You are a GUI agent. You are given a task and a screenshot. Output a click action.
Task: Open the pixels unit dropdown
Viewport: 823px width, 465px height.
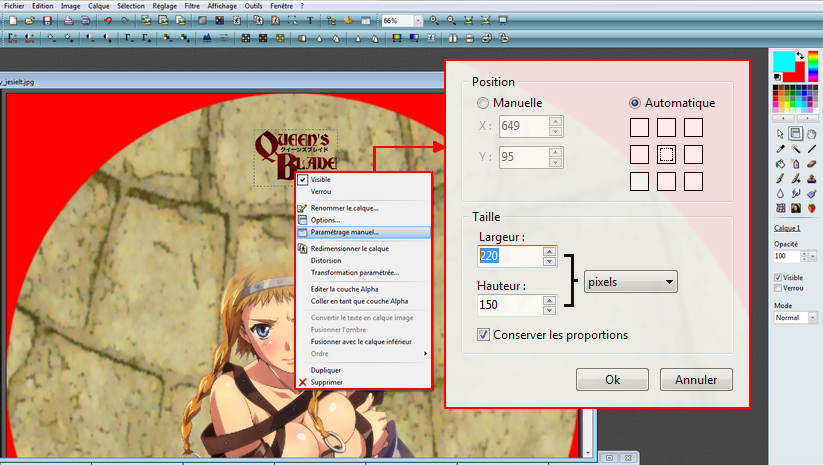630,282
